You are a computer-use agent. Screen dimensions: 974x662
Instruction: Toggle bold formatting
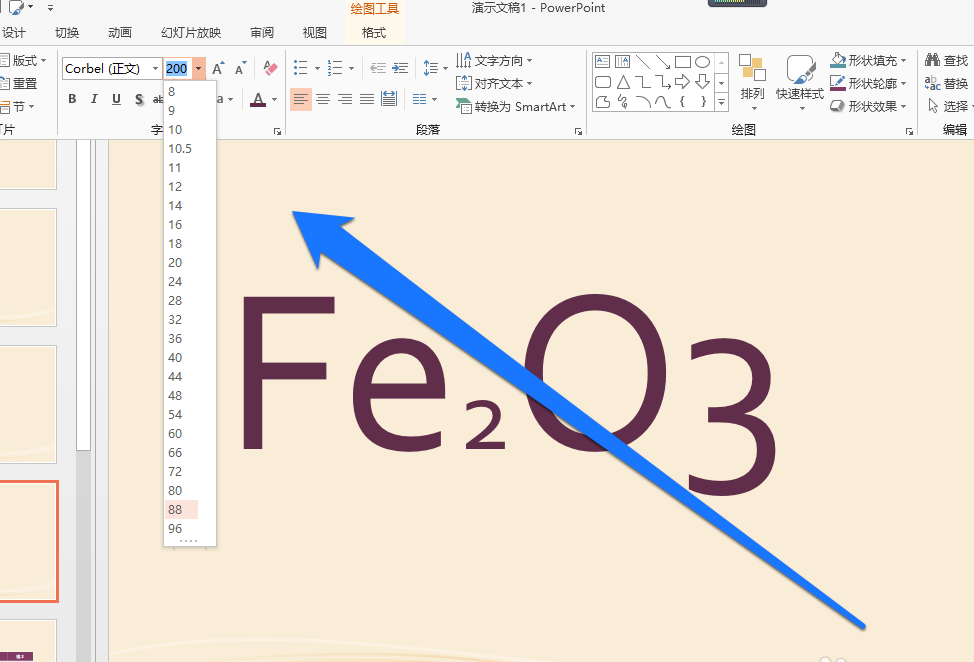(72, 99)
